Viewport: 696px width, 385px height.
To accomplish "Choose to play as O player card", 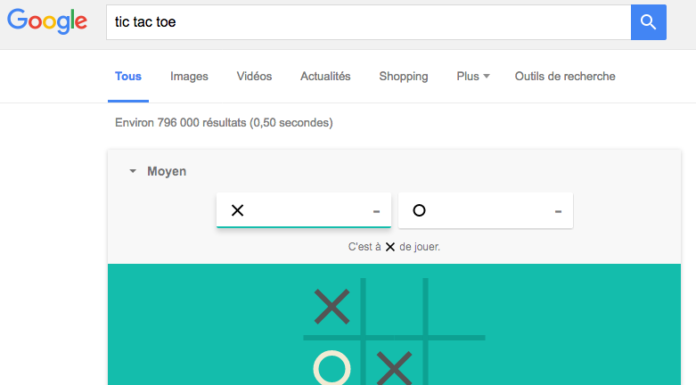I will click(x=486, y=210).
